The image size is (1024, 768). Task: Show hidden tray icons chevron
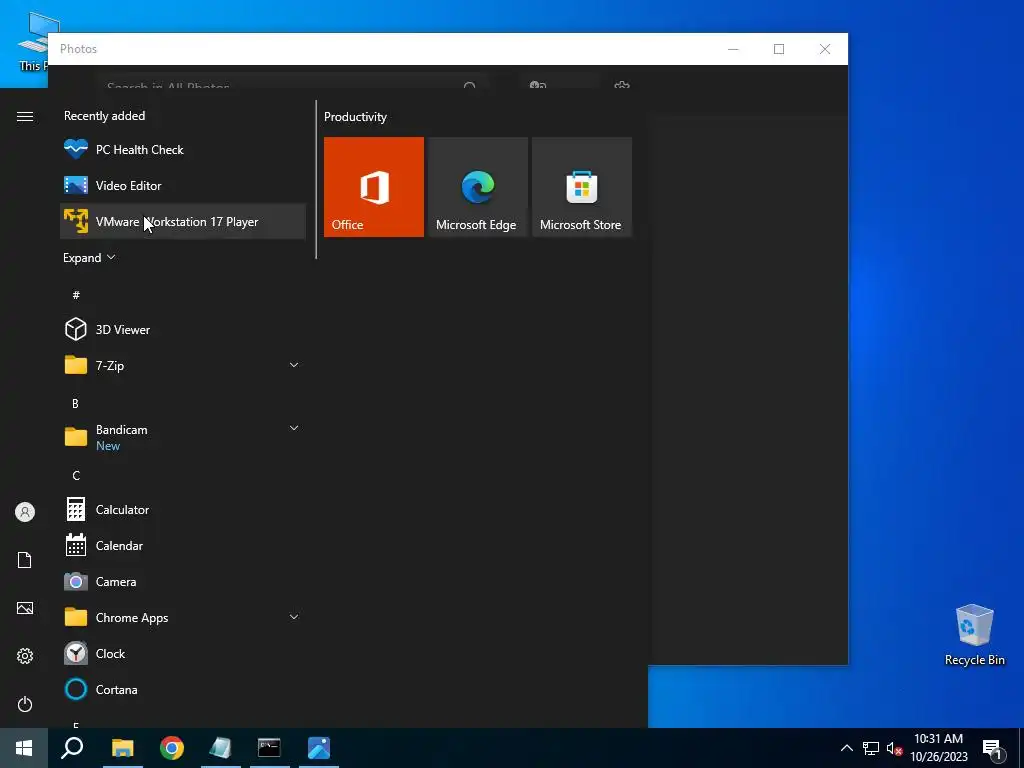[x=846, y=748]
